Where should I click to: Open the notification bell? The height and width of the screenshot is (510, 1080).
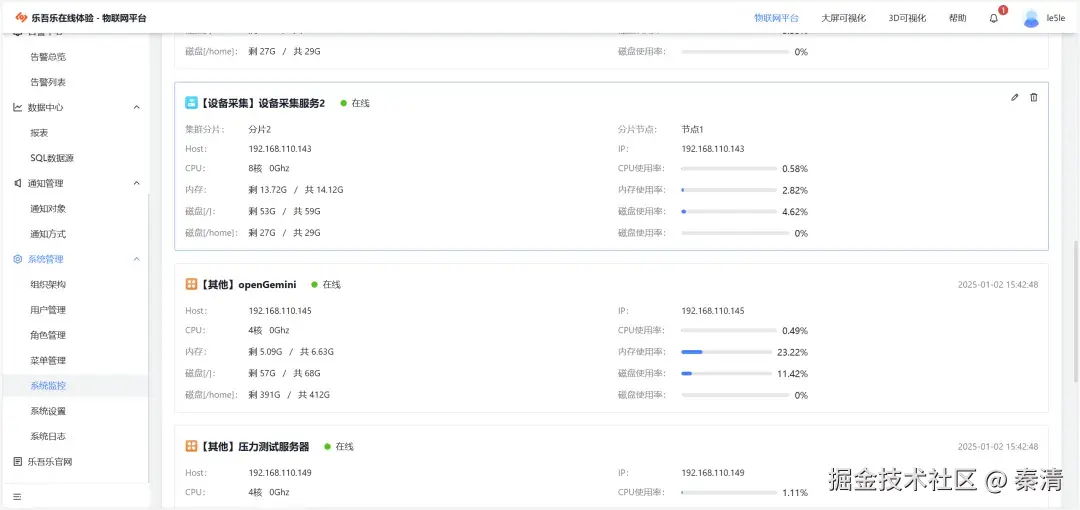(993, 19)
